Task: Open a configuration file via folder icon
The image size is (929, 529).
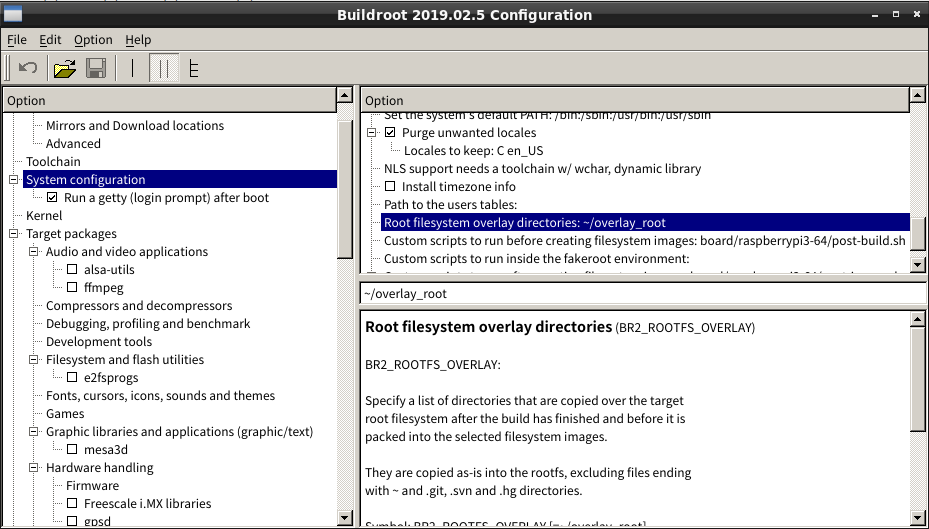Action: tap(65, 68)
